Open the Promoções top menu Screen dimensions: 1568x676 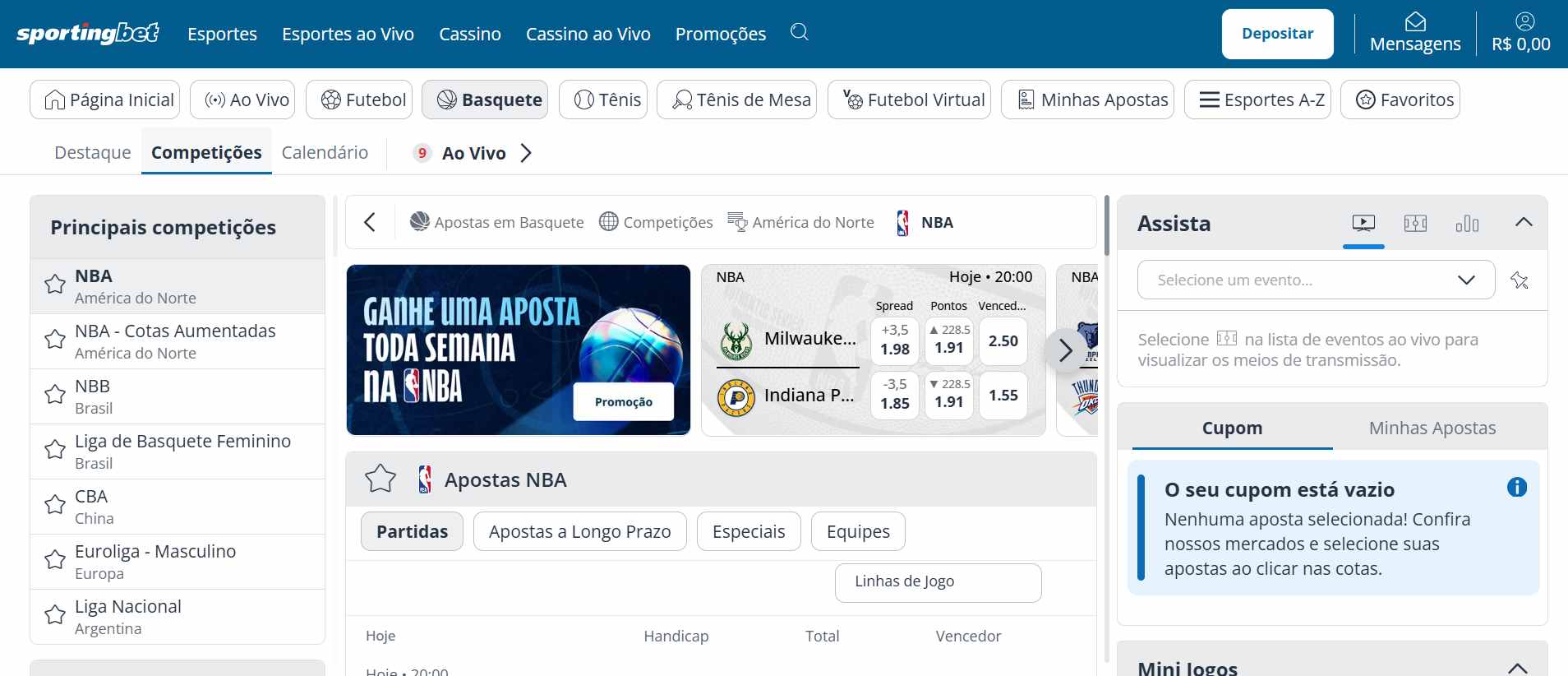[x=721, y=34]
